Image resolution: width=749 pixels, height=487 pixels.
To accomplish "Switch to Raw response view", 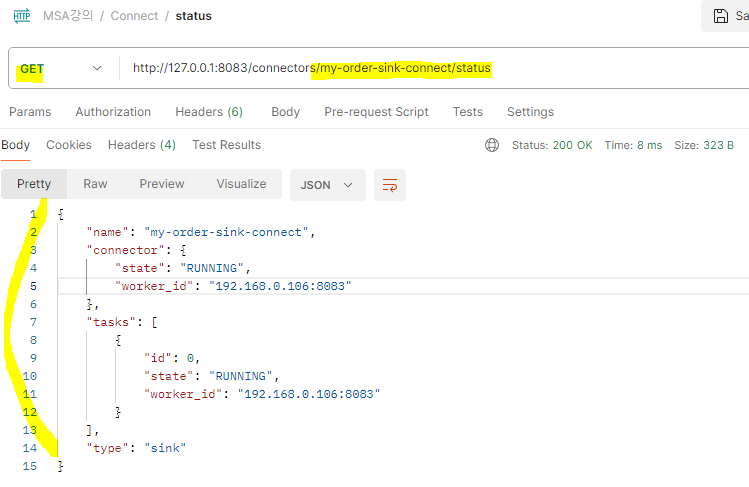I will point(95,184).
